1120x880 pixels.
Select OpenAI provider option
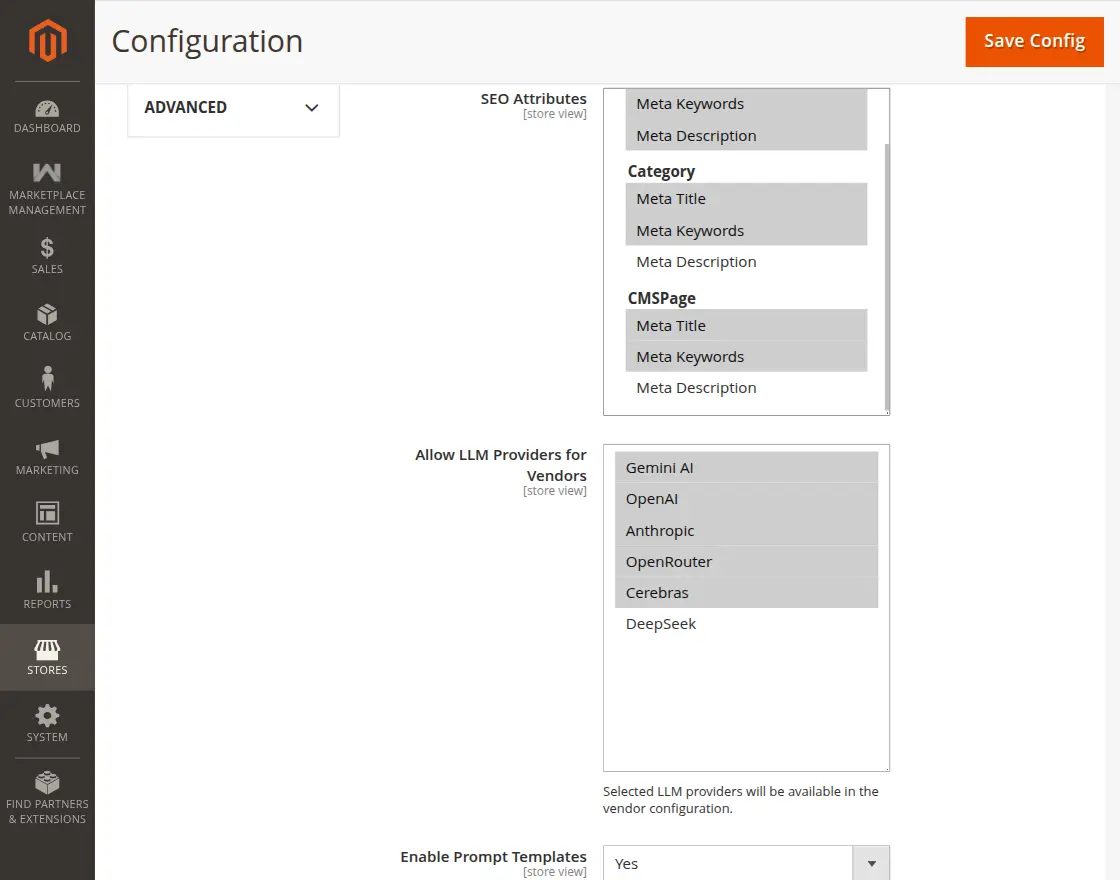click(746, 499)
